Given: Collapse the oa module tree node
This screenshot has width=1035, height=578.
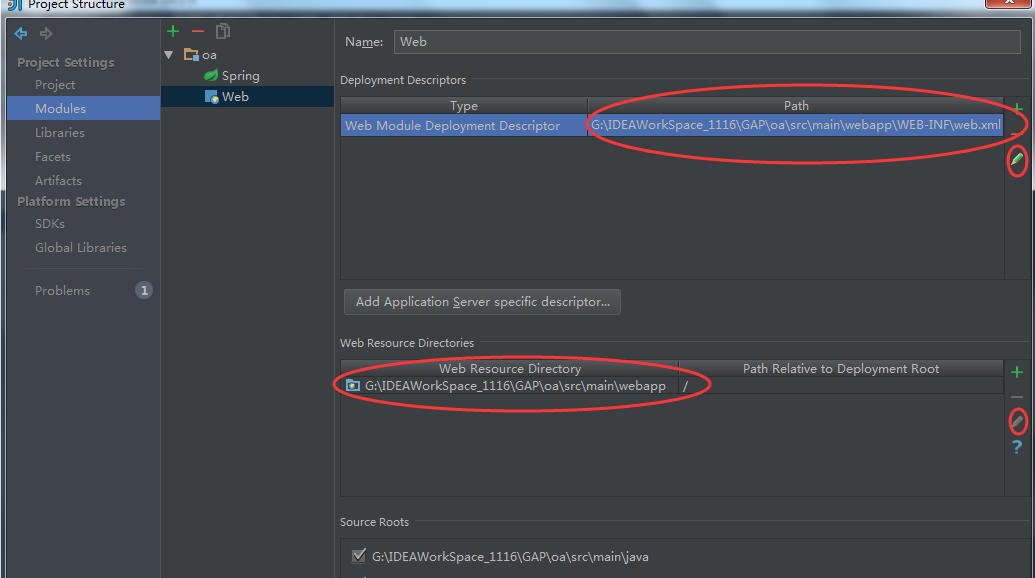Looking at the screenshot, I should pyautogui.click(x=169, y=55).
